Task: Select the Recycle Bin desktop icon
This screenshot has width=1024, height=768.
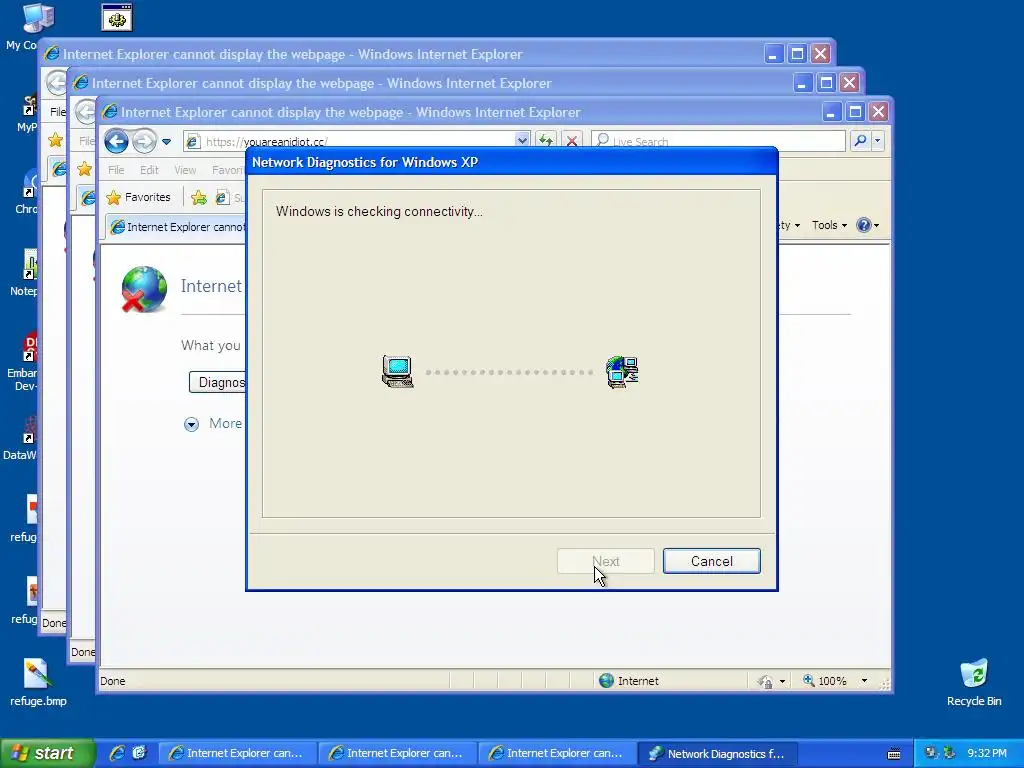Action: 974,682
